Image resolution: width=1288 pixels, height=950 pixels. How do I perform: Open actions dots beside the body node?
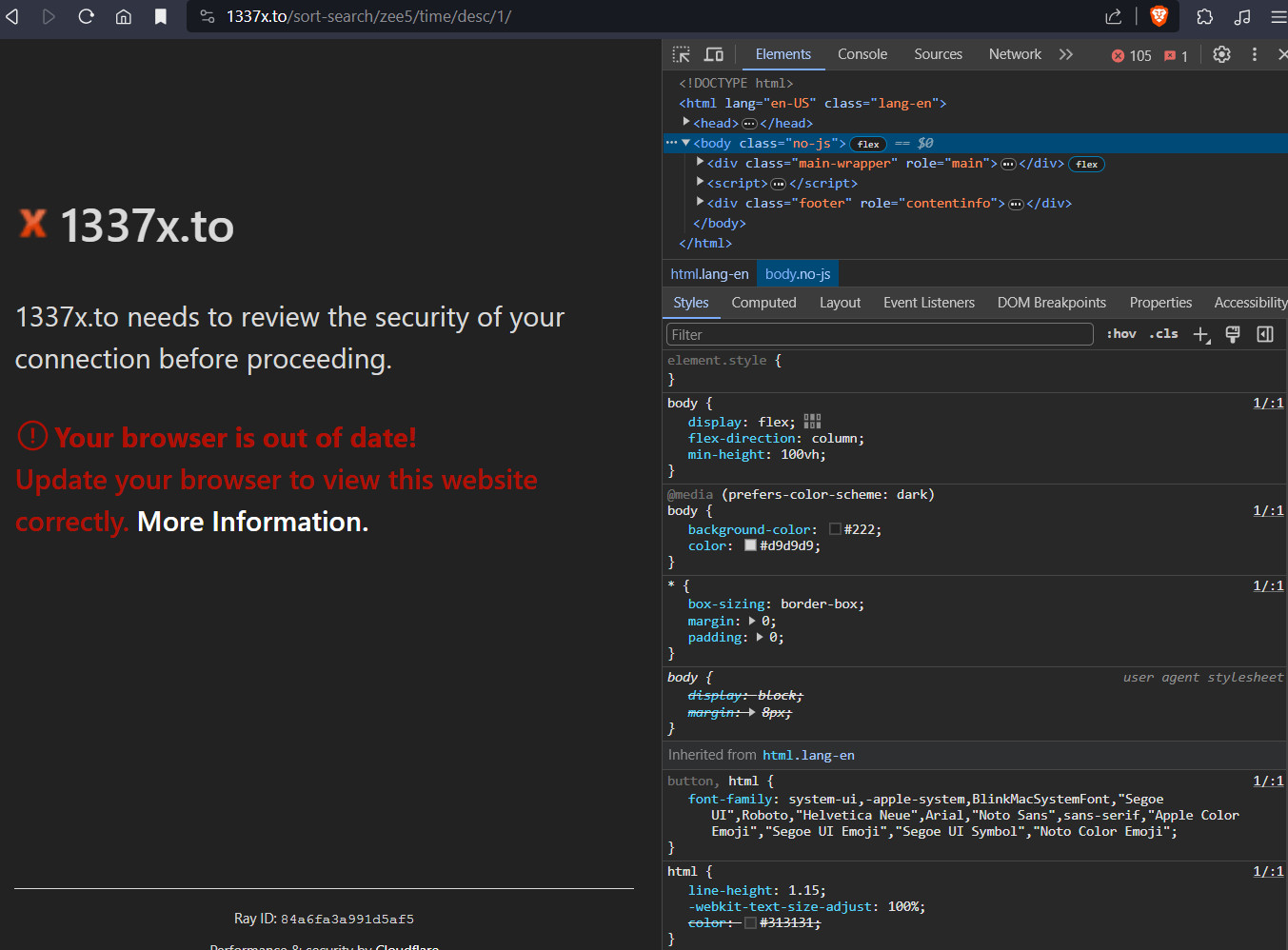671,143
